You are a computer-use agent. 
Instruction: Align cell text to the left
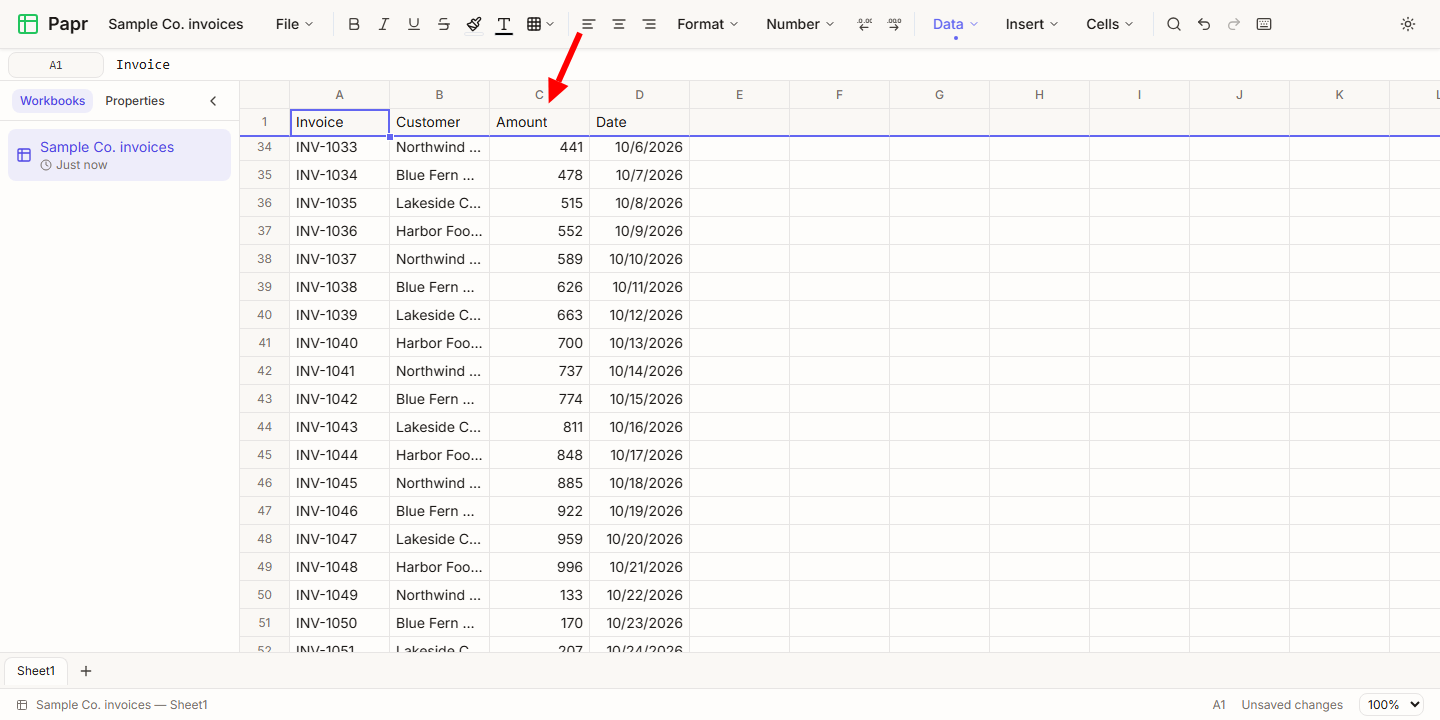click(589, 24)
